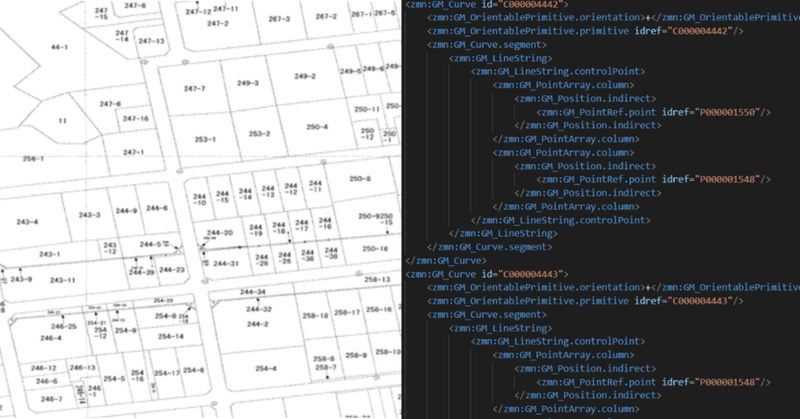Select the primitive idref="C000004442" line
The image size is (800, 419).
point(586,31)
